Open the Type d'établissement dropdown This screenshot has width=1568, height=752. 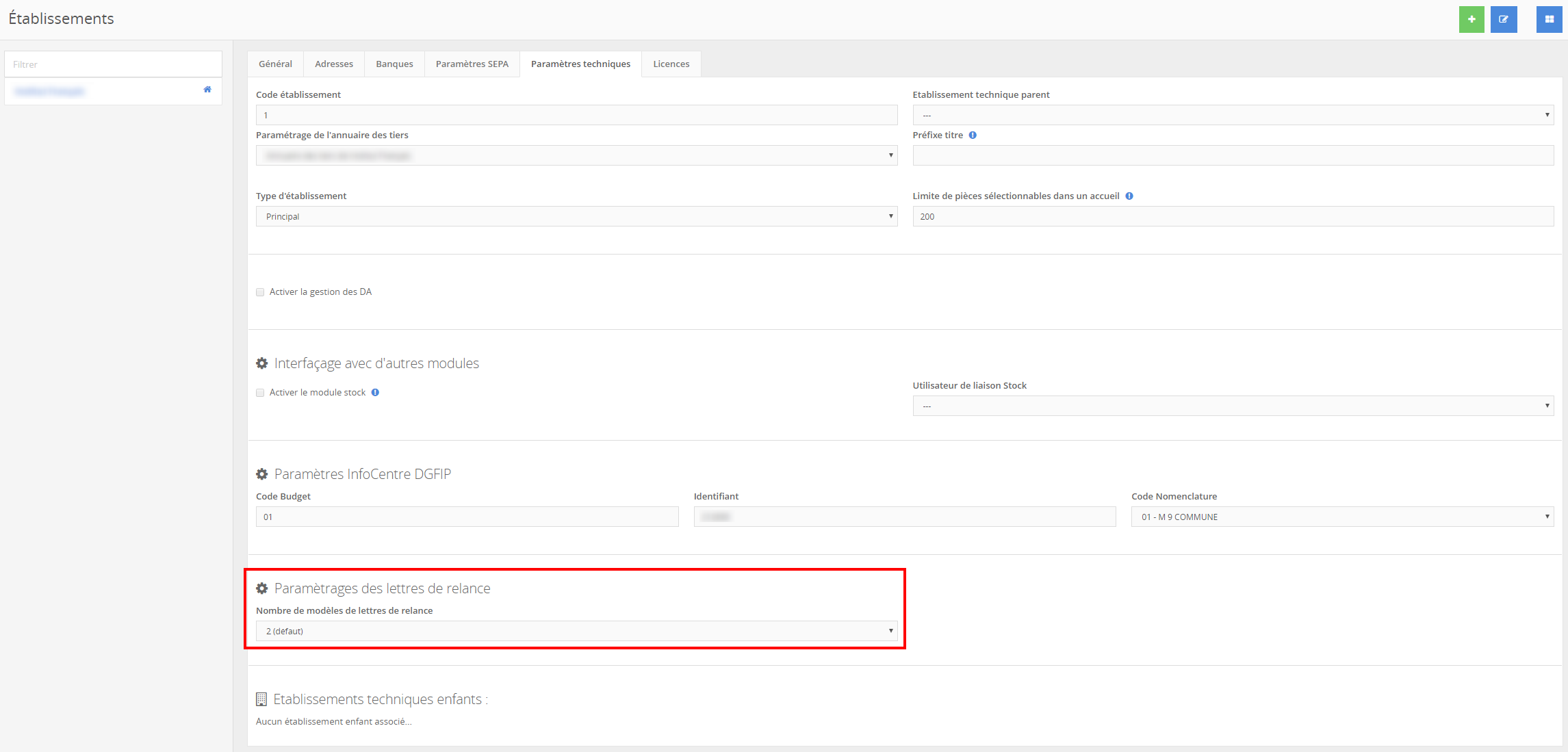pos(576,217)
